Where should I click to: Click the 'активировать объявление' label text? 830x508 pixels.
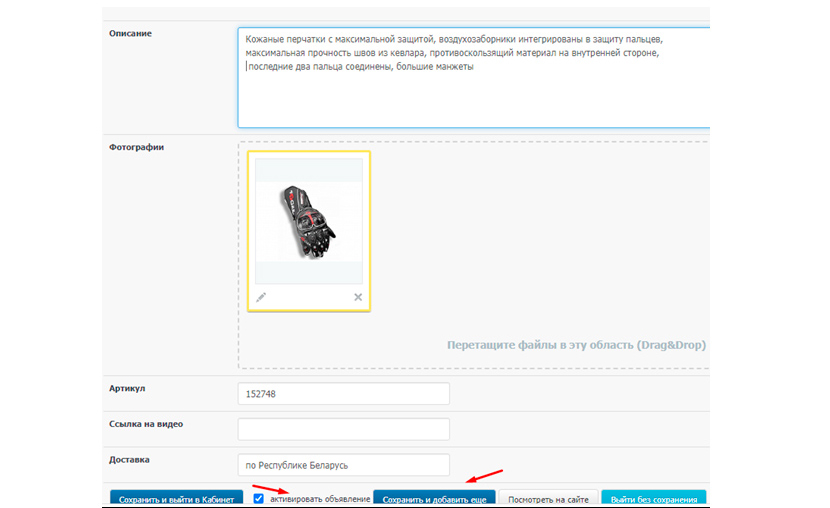(319, 499)
